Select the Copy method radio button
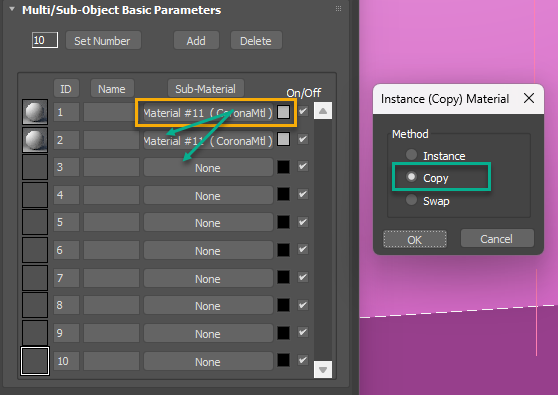Viewport: 558px width, 395px height. point(411,177)
